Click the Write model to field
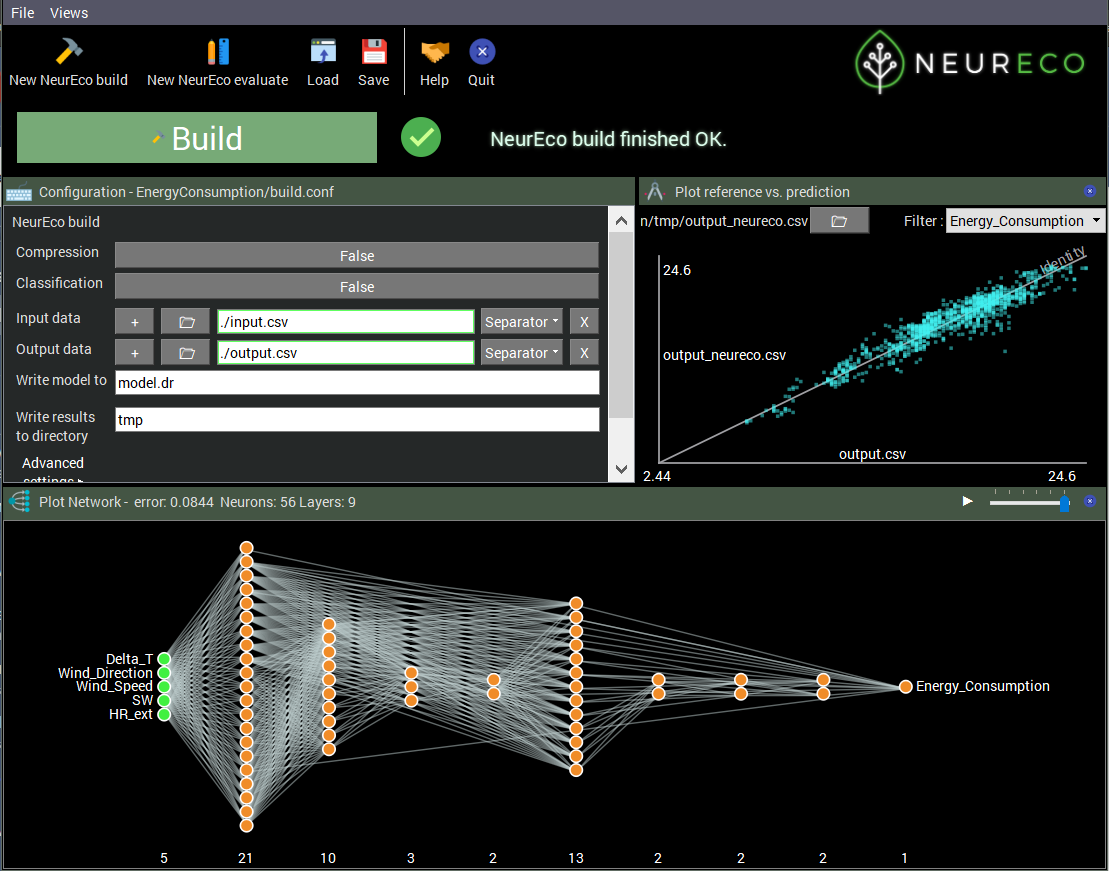The image size is (1109, 871). pos(357,383)
